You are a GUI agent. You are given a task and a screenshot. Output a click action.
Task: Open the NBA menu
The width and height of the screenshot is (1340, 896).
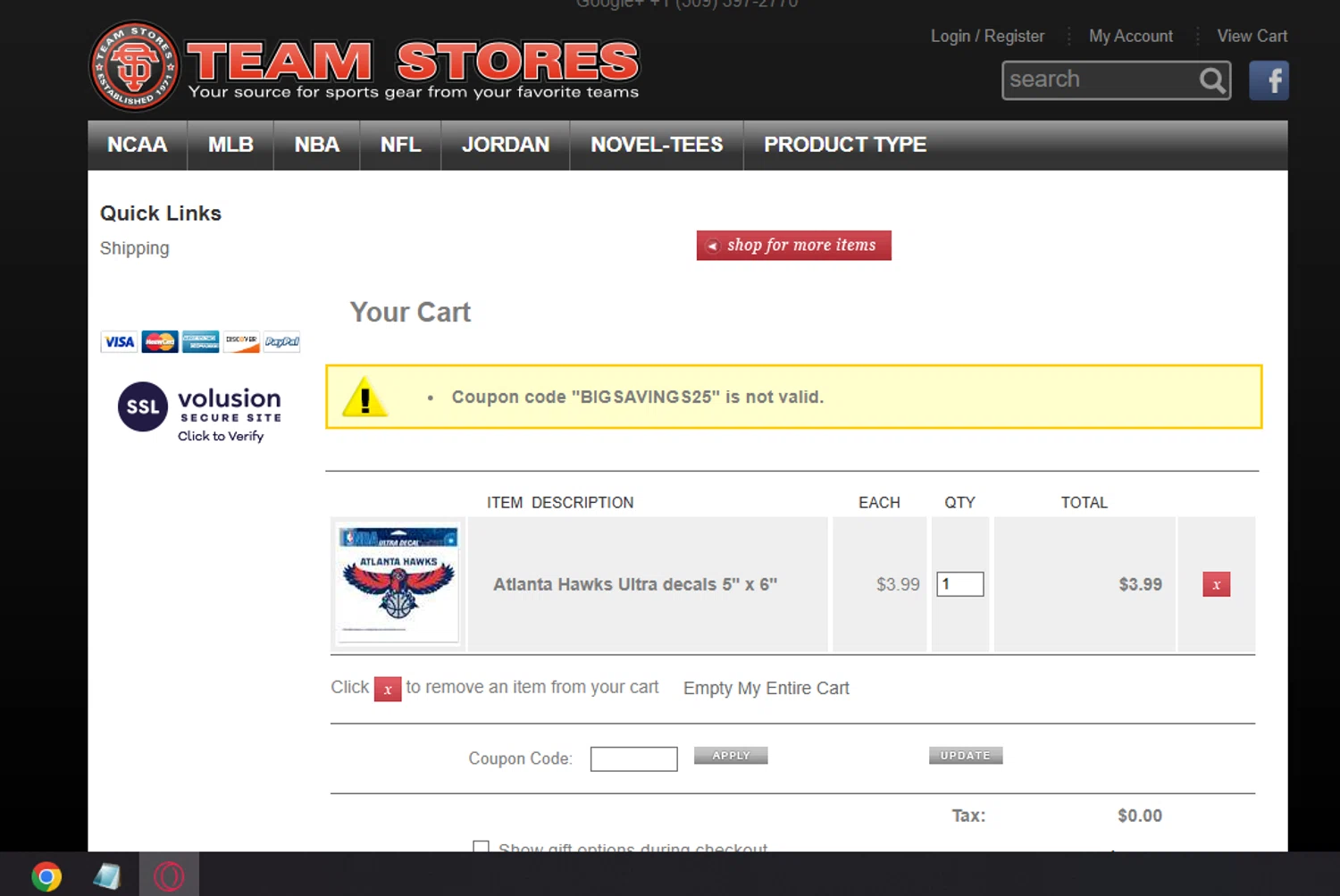(317, 145)
